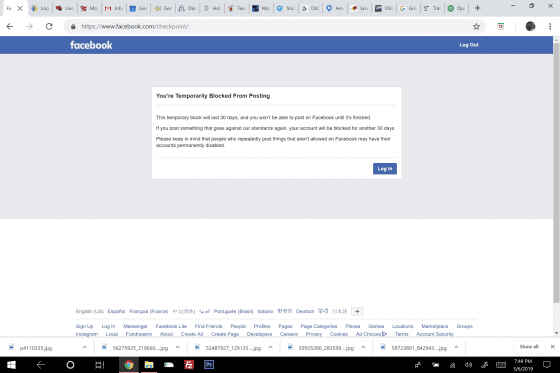Open the Chrome profile avatar

click(x=530, y=26)
